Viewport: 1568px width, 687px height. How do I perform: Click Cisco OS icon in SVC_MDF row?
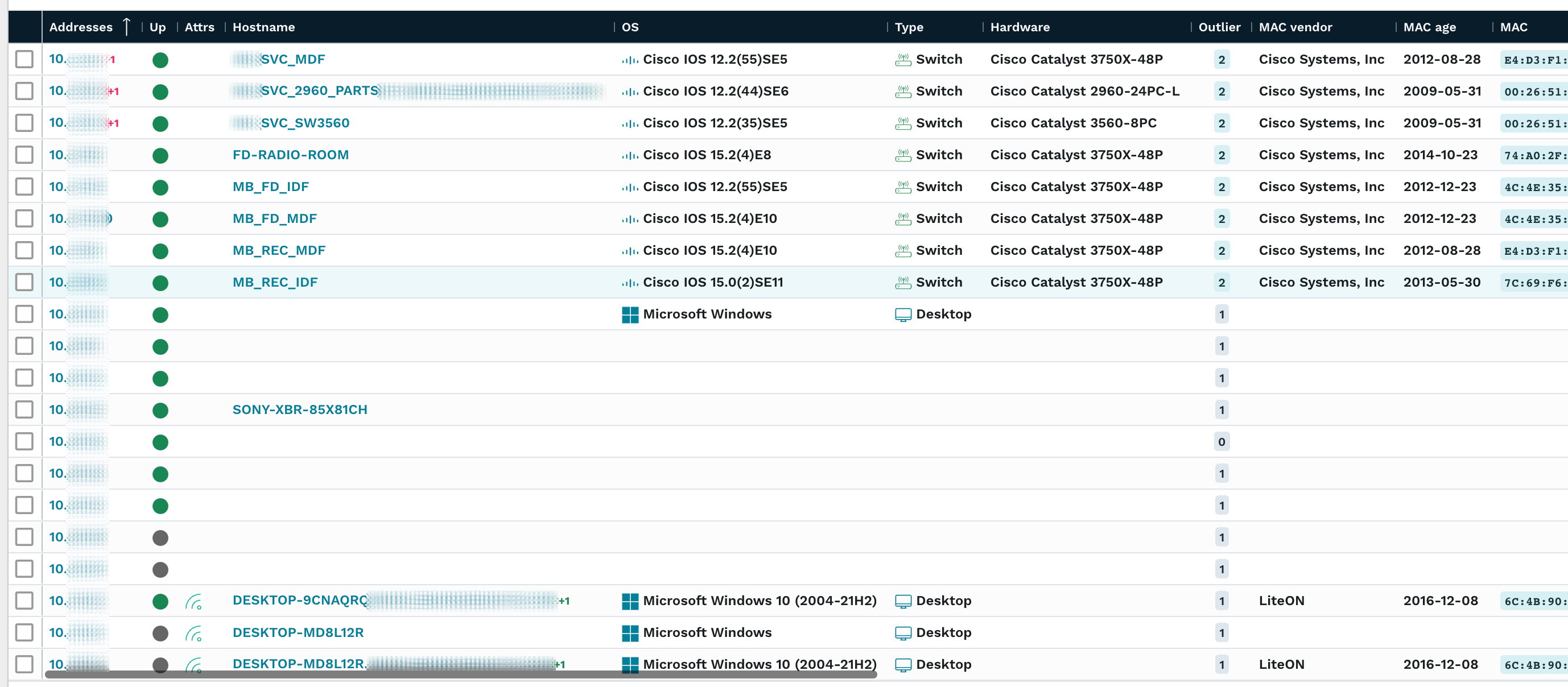[630, 60]
